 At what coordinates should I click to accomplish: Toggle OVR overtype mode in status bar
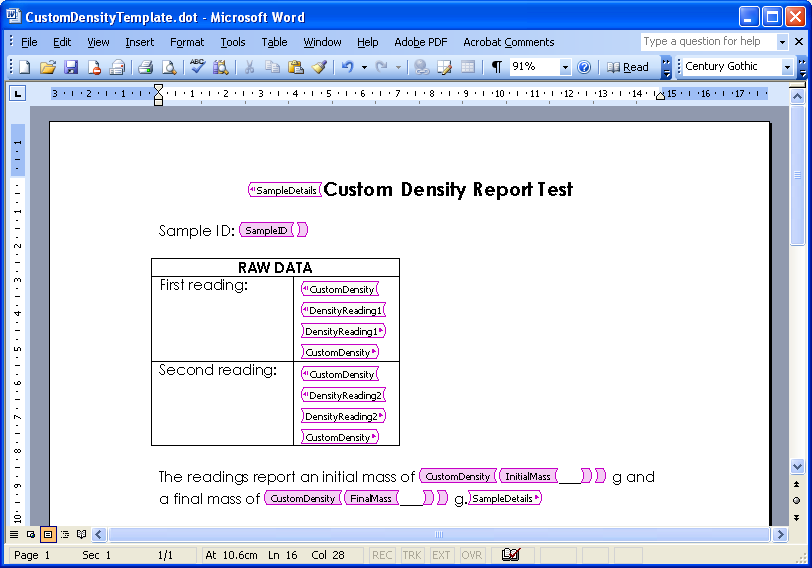click(471, 555)
